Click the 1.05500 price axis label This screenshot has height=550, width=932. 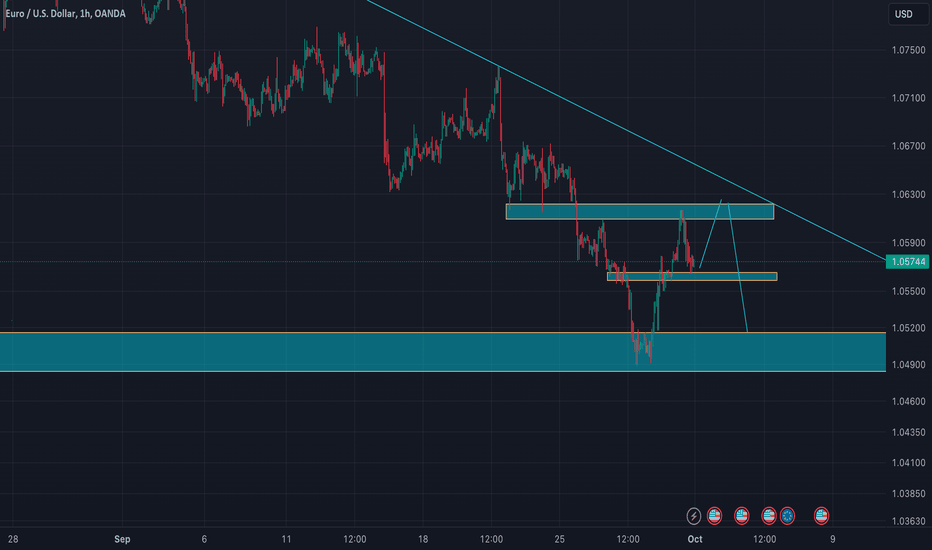(x=908, y=291)
